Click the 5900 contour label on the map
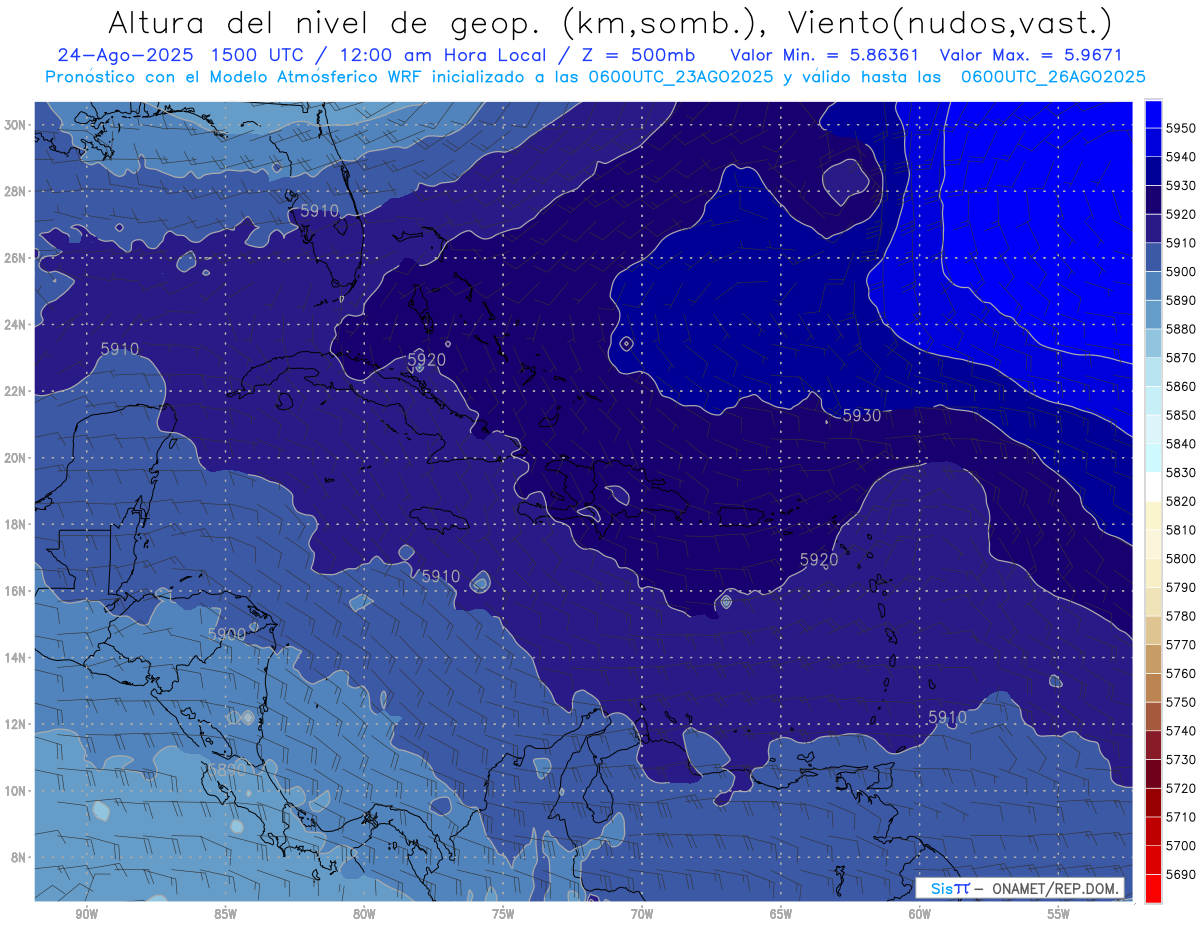 point(227,635)
